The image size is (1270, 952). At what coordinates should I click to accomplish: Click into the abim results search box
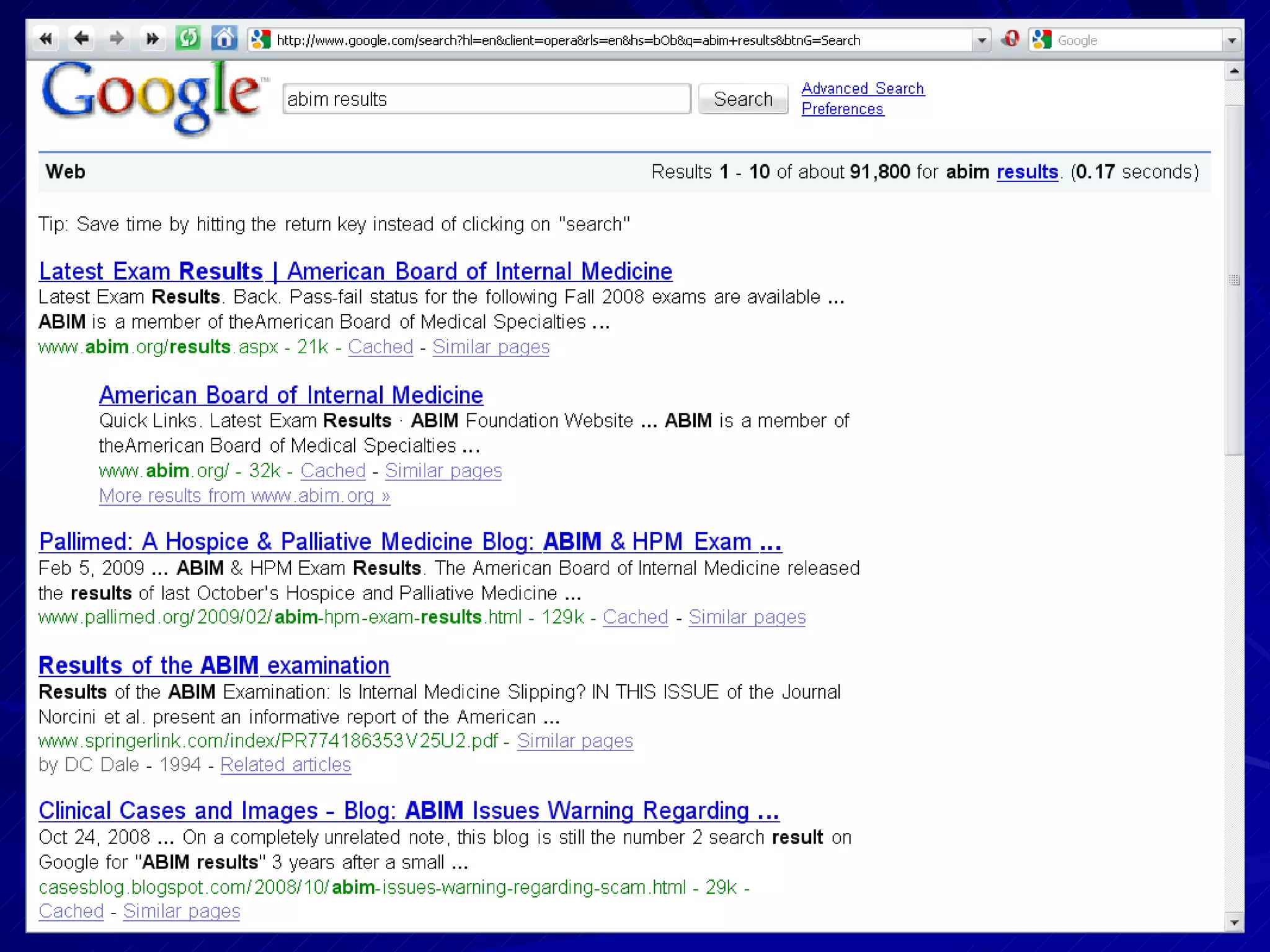pos(486,99)
